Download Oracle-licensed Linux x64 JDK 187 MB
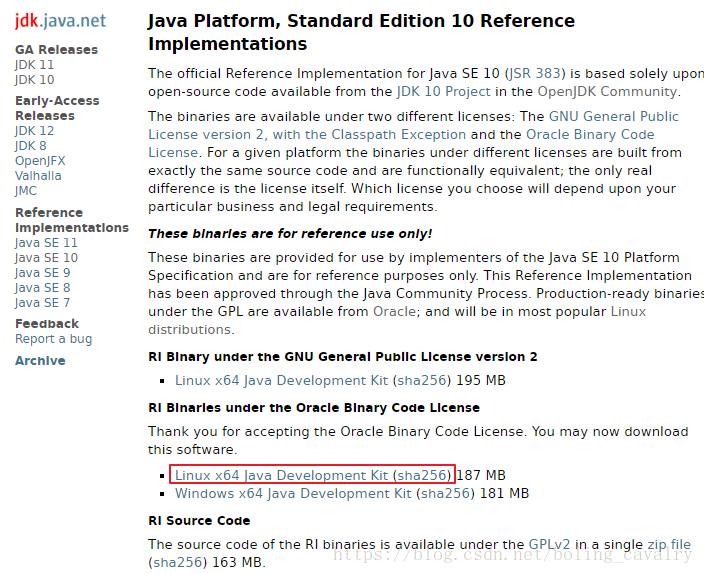This screenshot has height=574, width=704. tap(281, 475)
